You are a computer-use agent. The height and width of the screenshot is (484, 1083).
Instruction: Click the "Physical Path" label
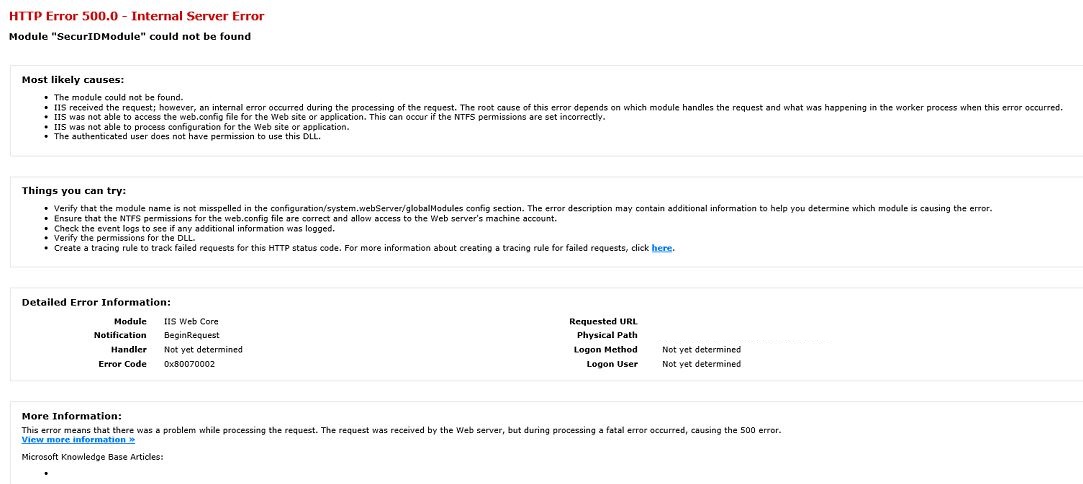607,335
